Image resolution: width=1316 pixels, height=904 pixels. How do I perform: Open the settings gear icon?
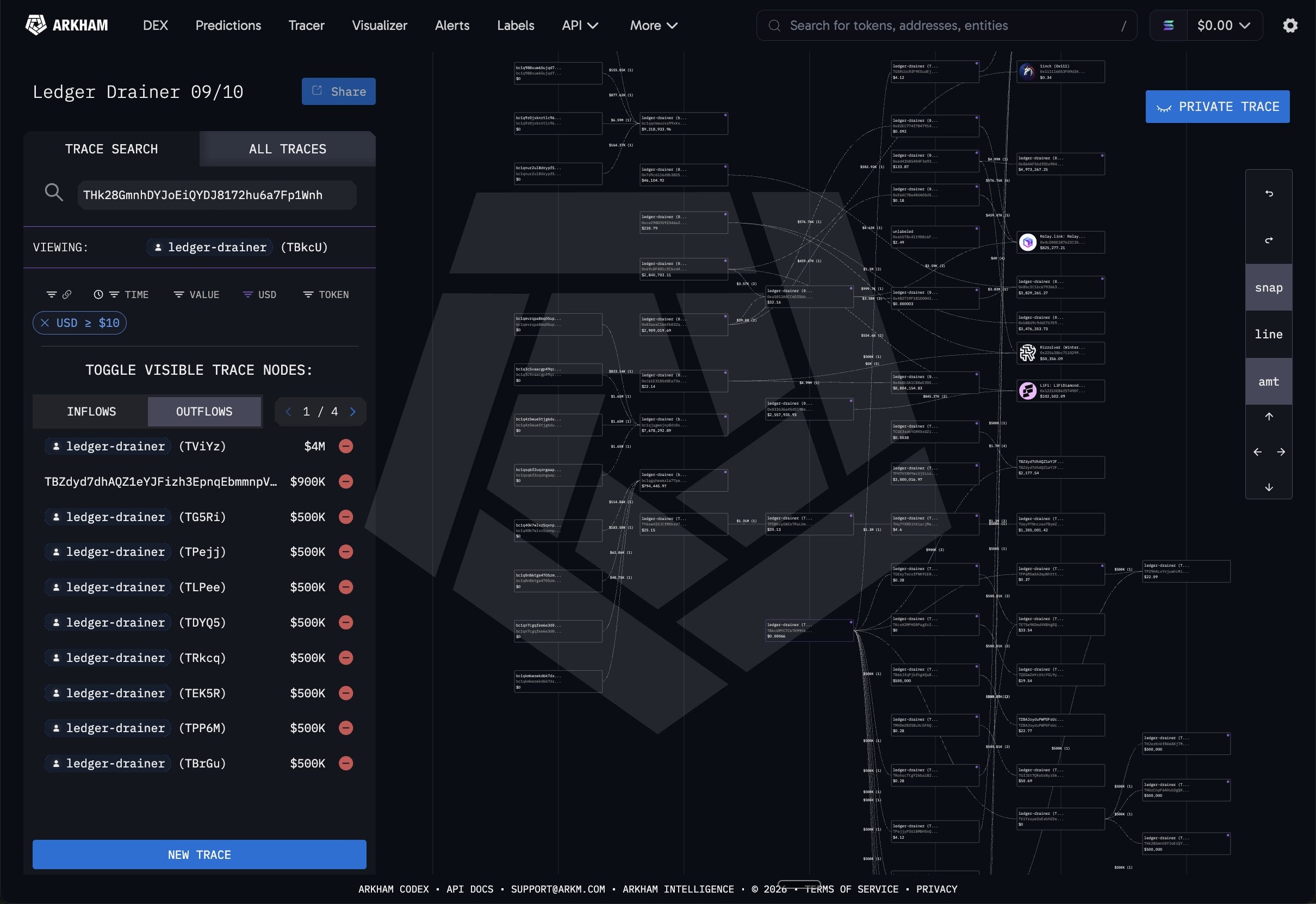coord(1290,26)
